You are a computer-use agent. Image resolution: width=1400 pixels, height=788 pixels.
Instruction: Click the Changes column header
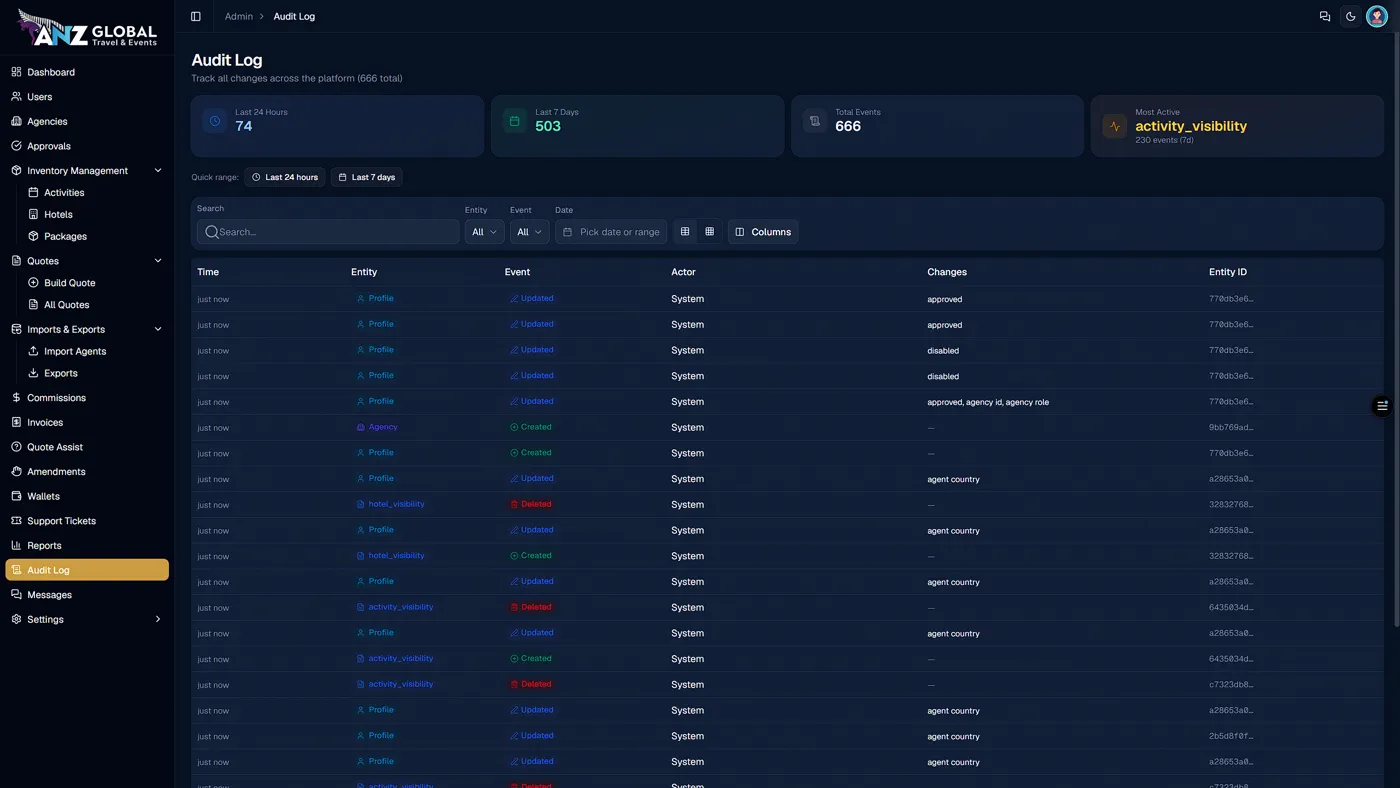[947, 272]
